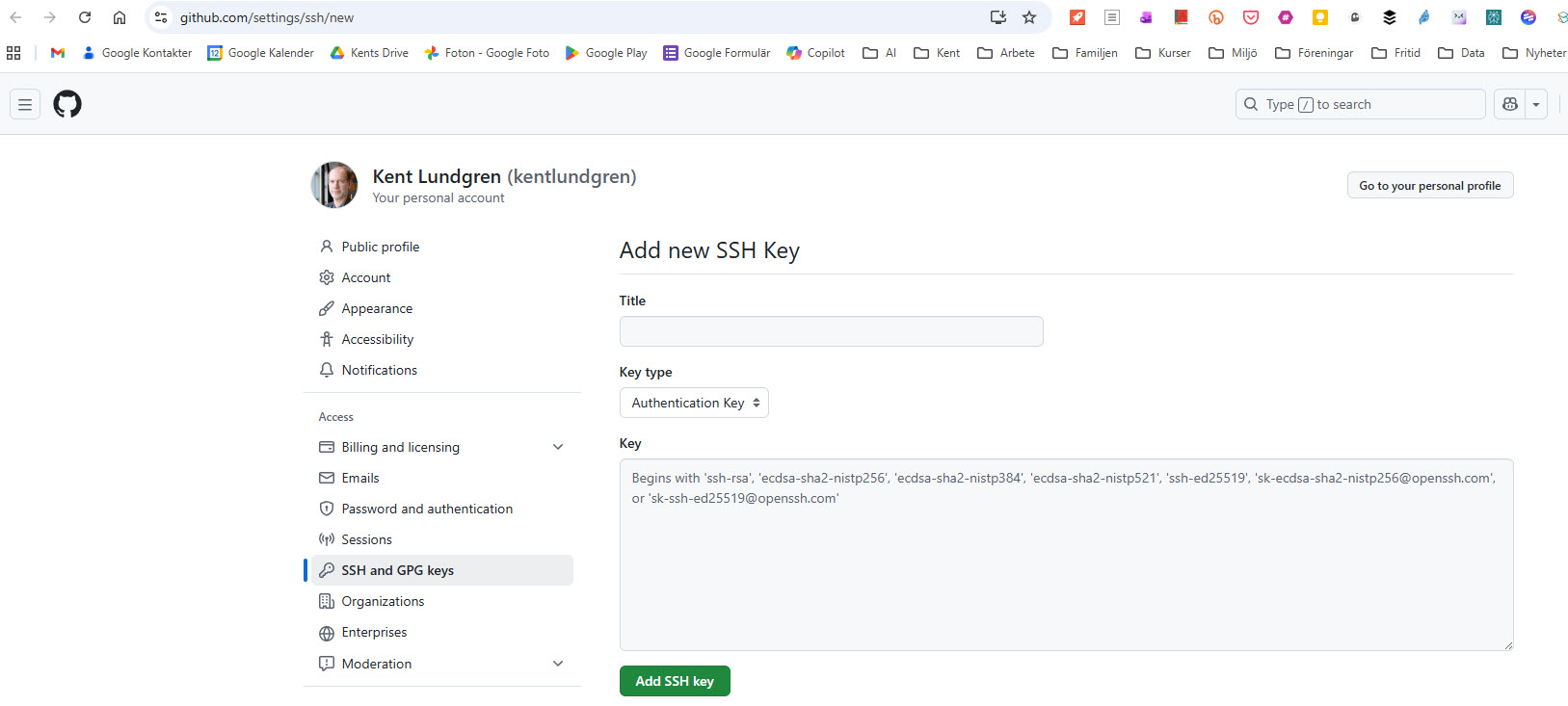Open the Copilot bookmark
Screen dimensions: 1568x706
click(x=815, y=53)
